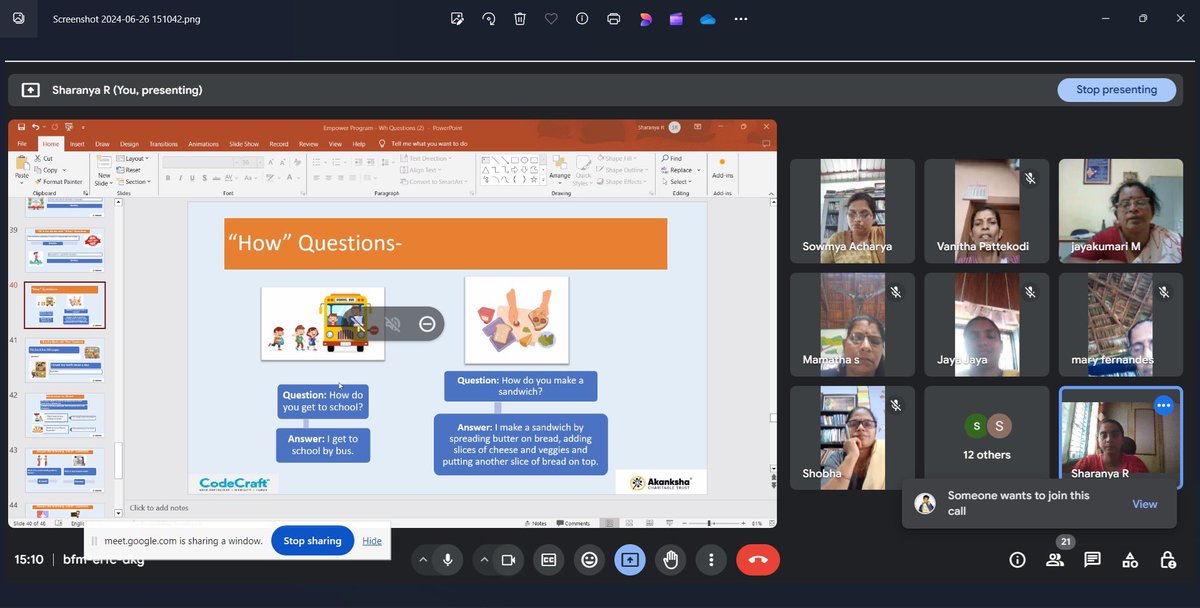Click the 12 others participants tile

pos(987,438)
